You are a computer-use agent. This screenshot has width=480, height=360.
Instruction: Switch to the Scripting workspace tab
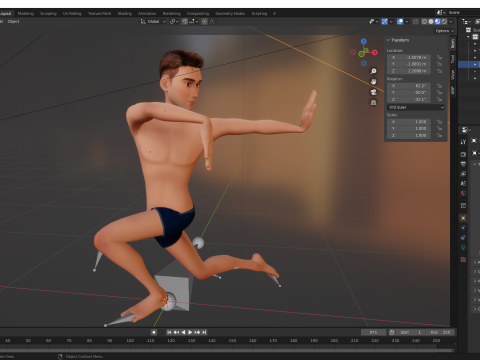click(259, 13)
